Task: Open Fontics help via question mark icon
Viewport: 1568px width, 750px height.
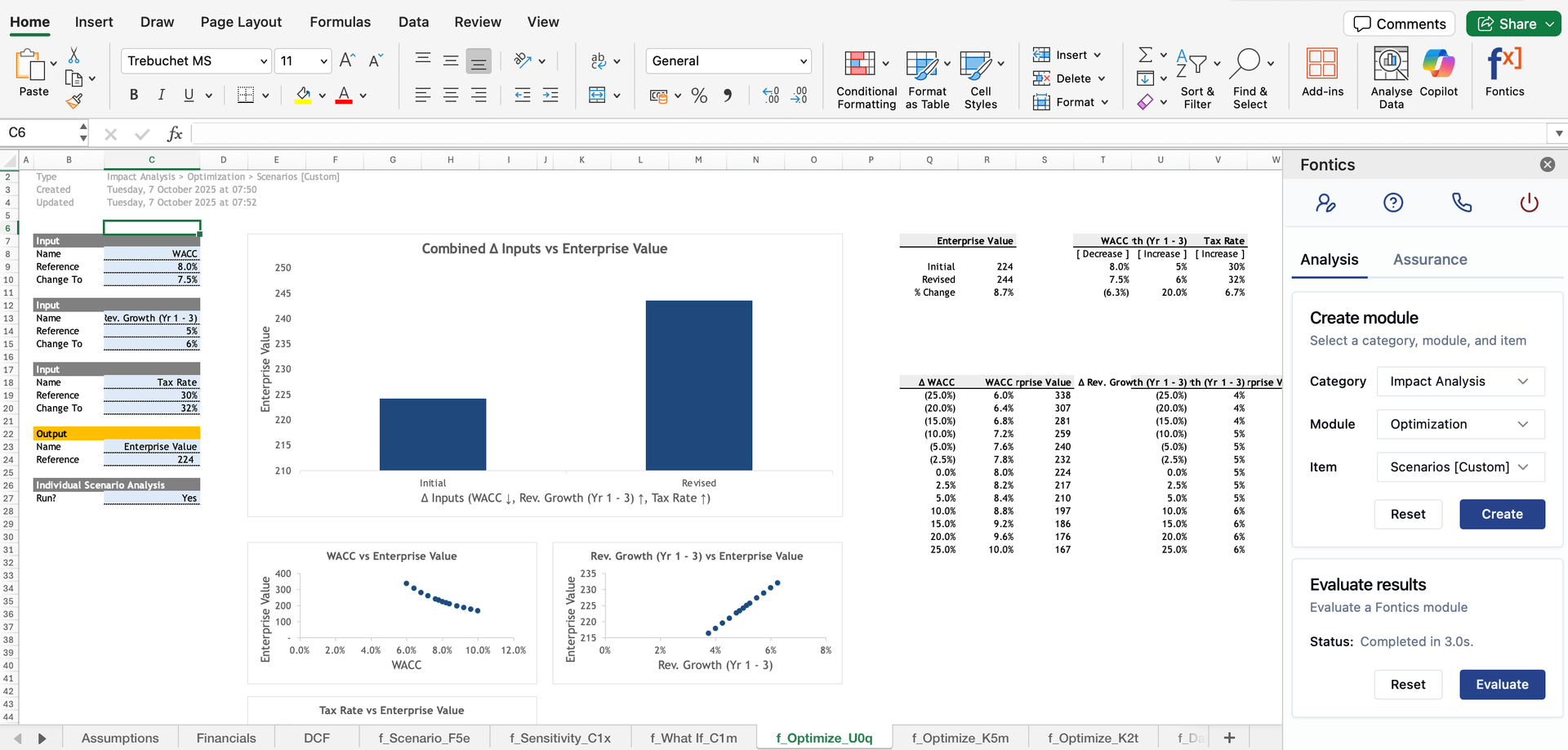Action: (1393, 202)
